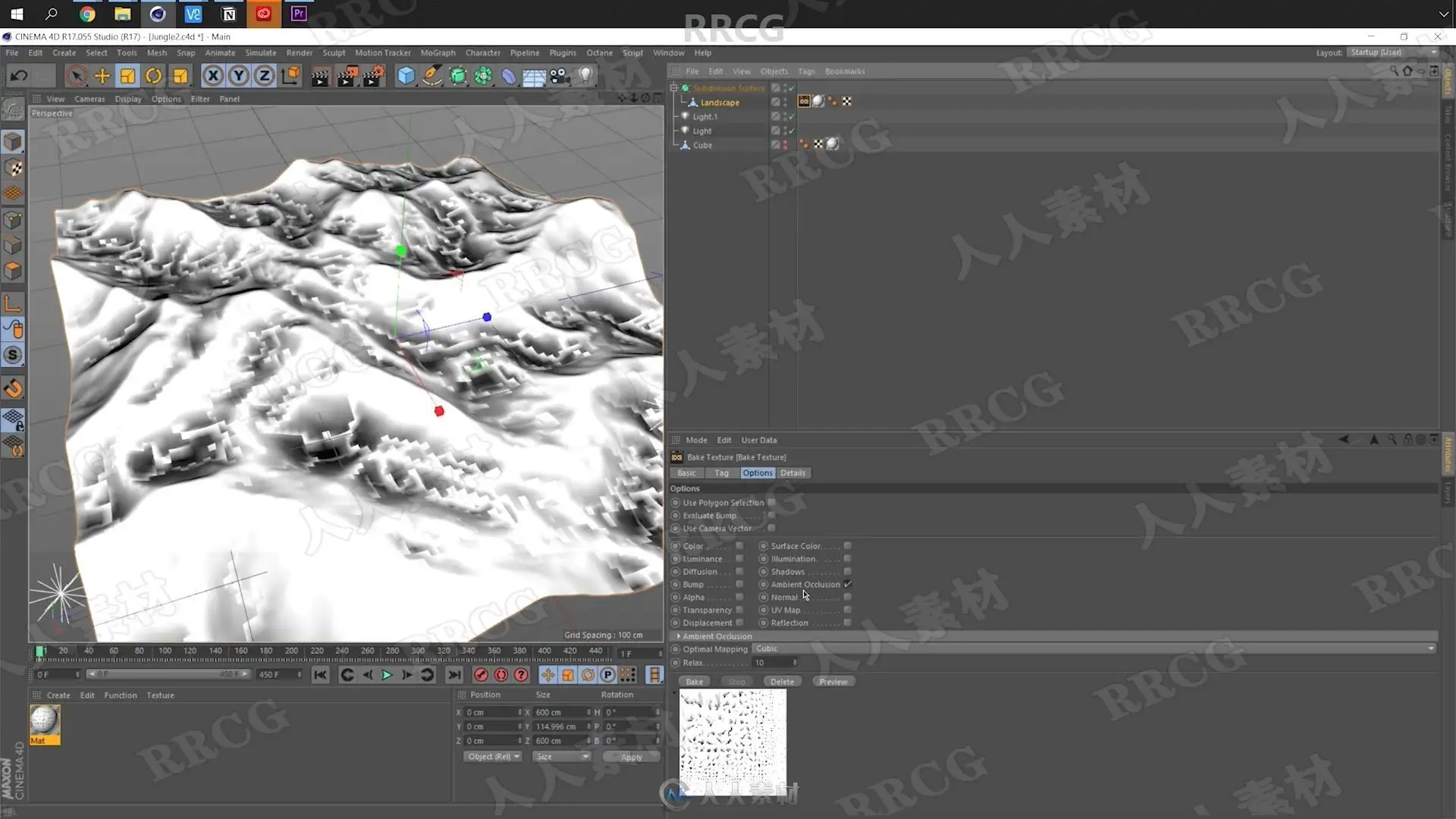Click the Undo arrow icon
The image size is (1456, 819).
(19, 76)
